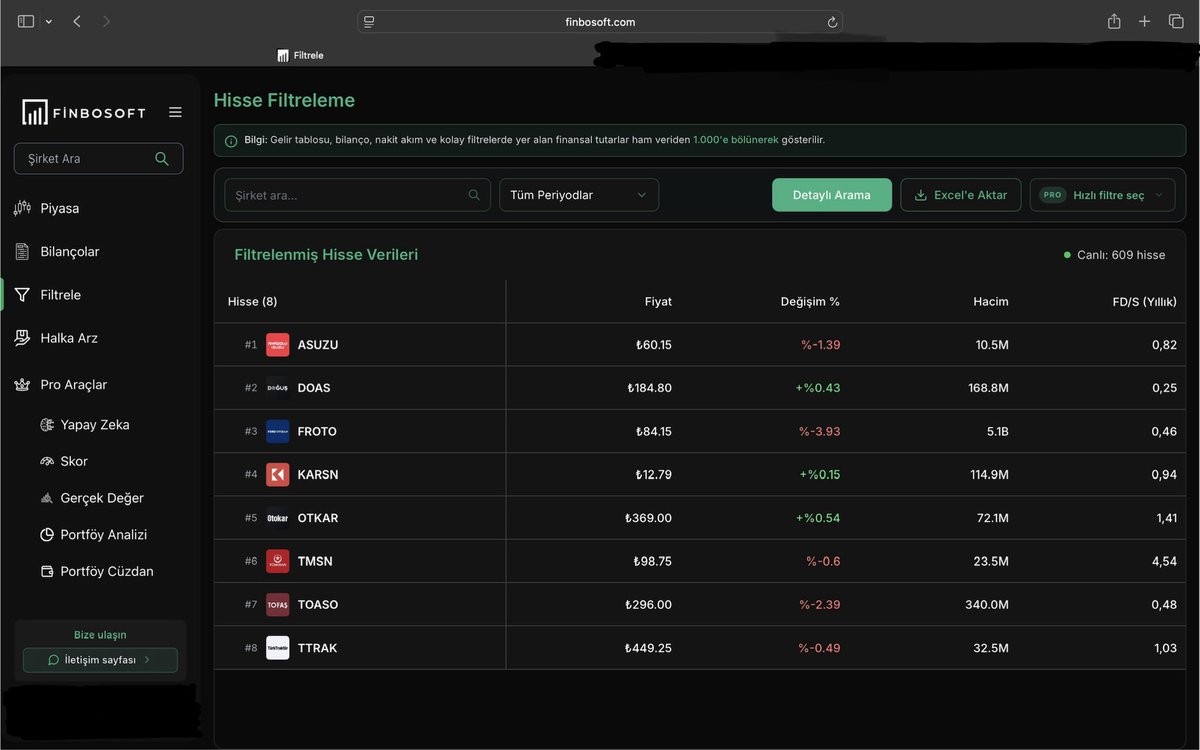The width and height of the screenshot is (1200, 750).
Task: Select the Filtrele browser tab
Action: (300, 55)
